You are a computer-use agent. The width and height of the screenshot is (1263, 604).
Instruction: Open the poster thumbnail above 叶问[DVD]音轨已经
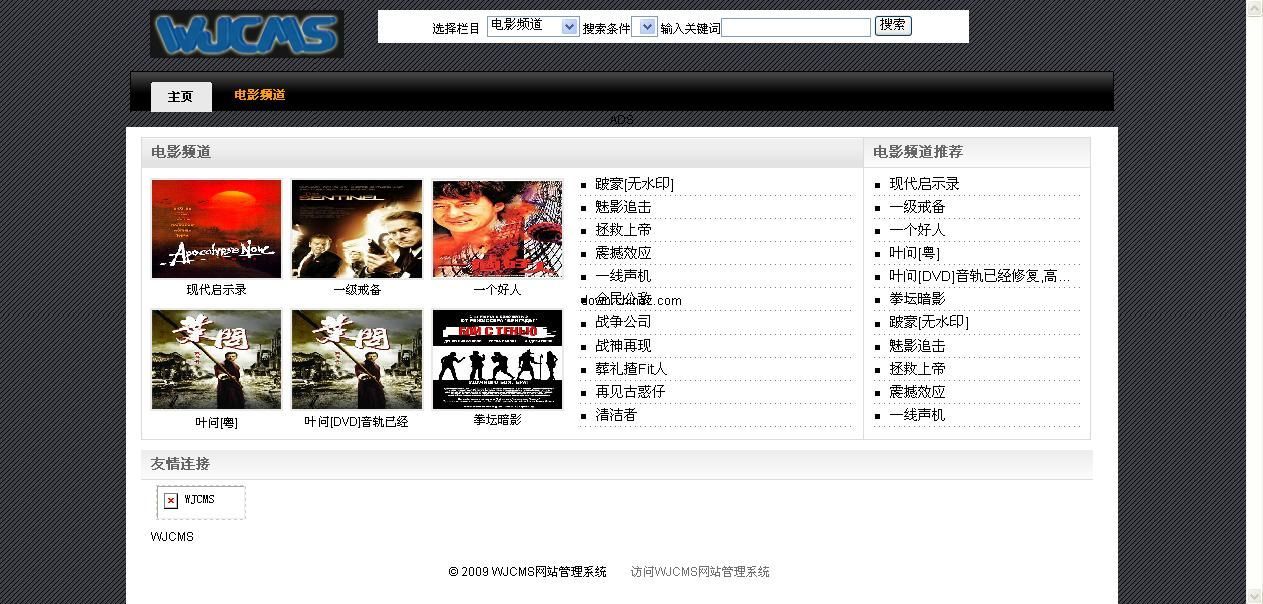[x=357, y=359]
